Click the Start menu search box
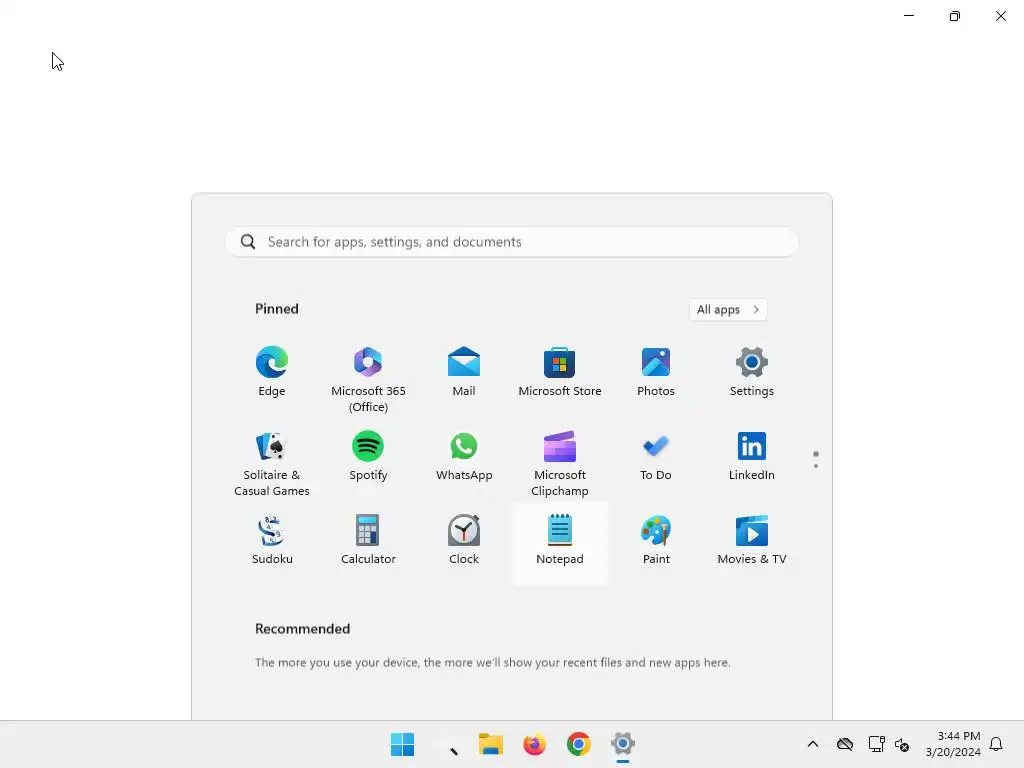The width and height of the screenshot is (1024, 768). [x=511, y=242]
